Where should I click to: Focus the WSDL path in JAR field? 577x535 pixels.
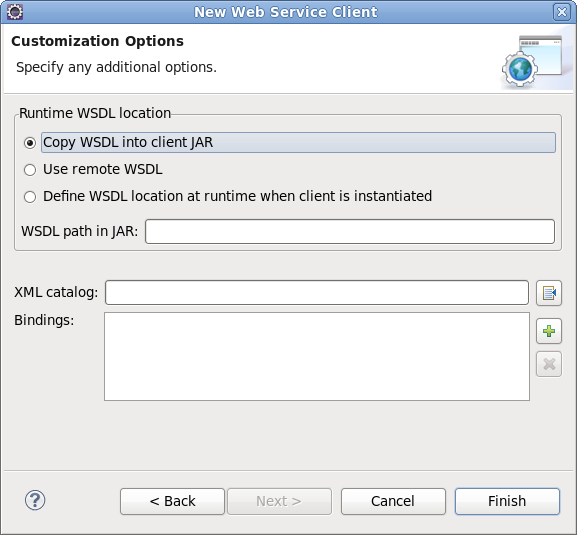coord(350,231)
